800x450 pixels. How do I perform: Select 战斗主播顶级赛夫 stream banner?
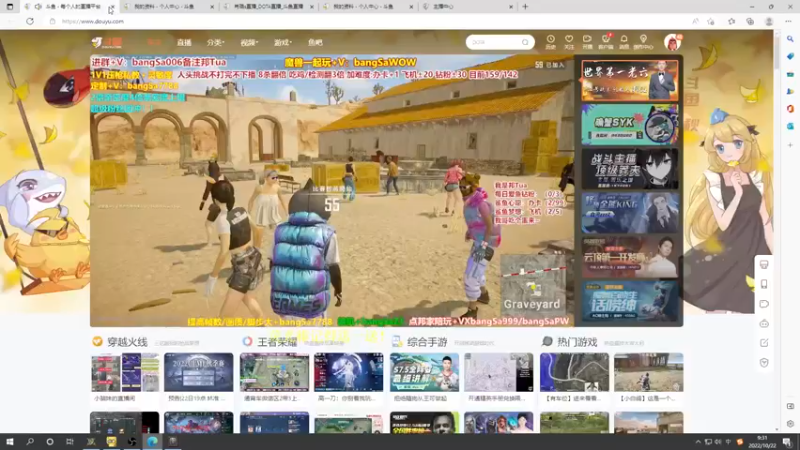630,169
